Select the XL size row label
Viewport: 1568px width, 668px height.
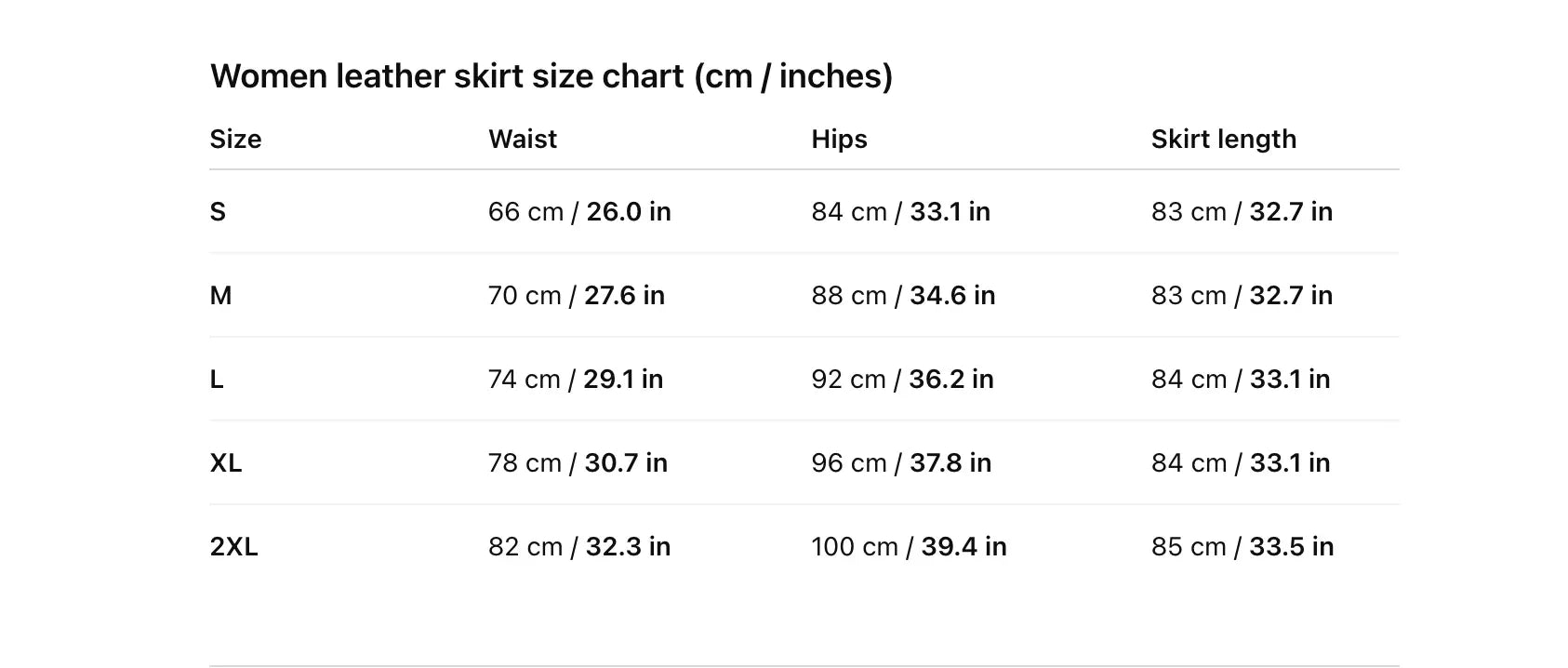click(226, 463)
